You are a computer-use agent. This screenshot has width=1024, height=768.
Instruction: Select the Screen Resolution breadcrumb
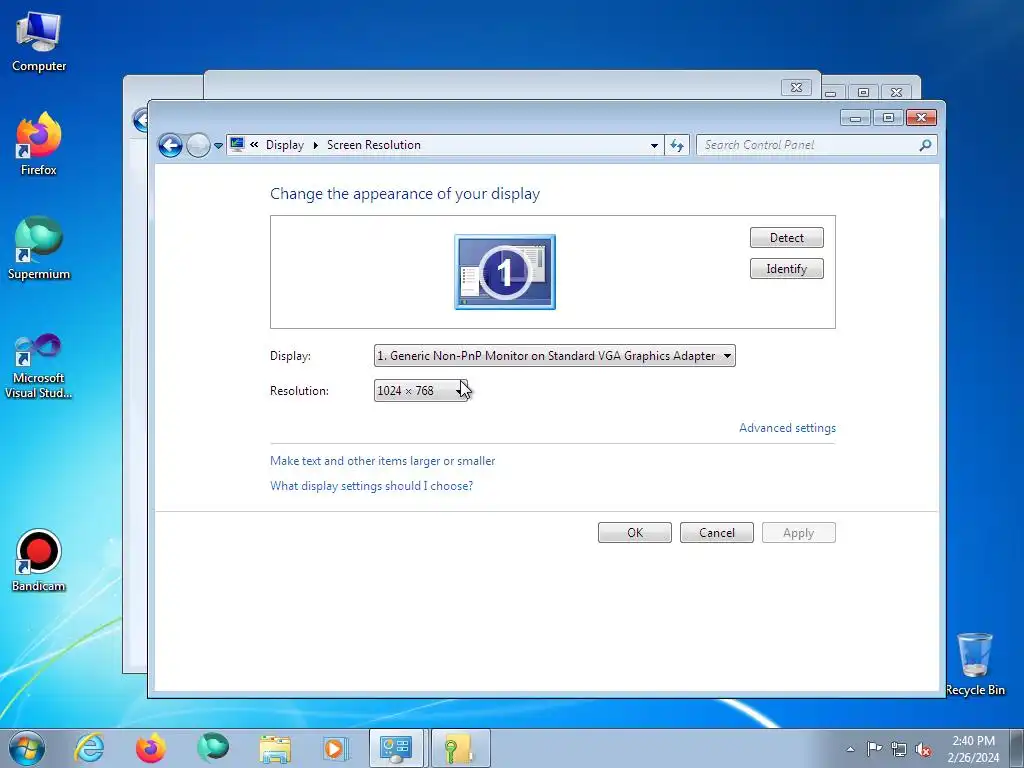coord(374,145)
